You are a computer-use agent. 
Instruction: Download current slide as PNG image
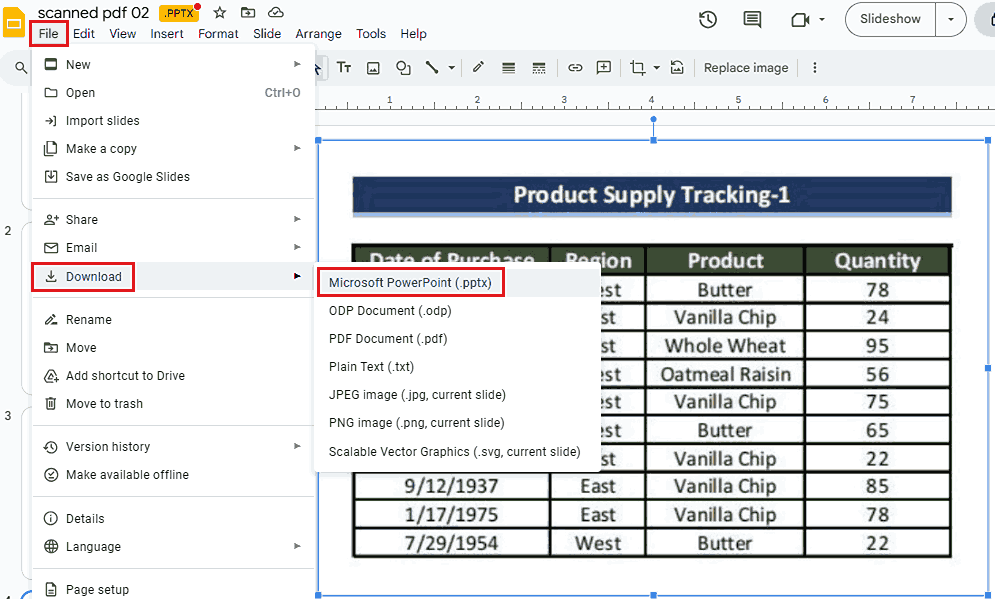click(457, 423)
